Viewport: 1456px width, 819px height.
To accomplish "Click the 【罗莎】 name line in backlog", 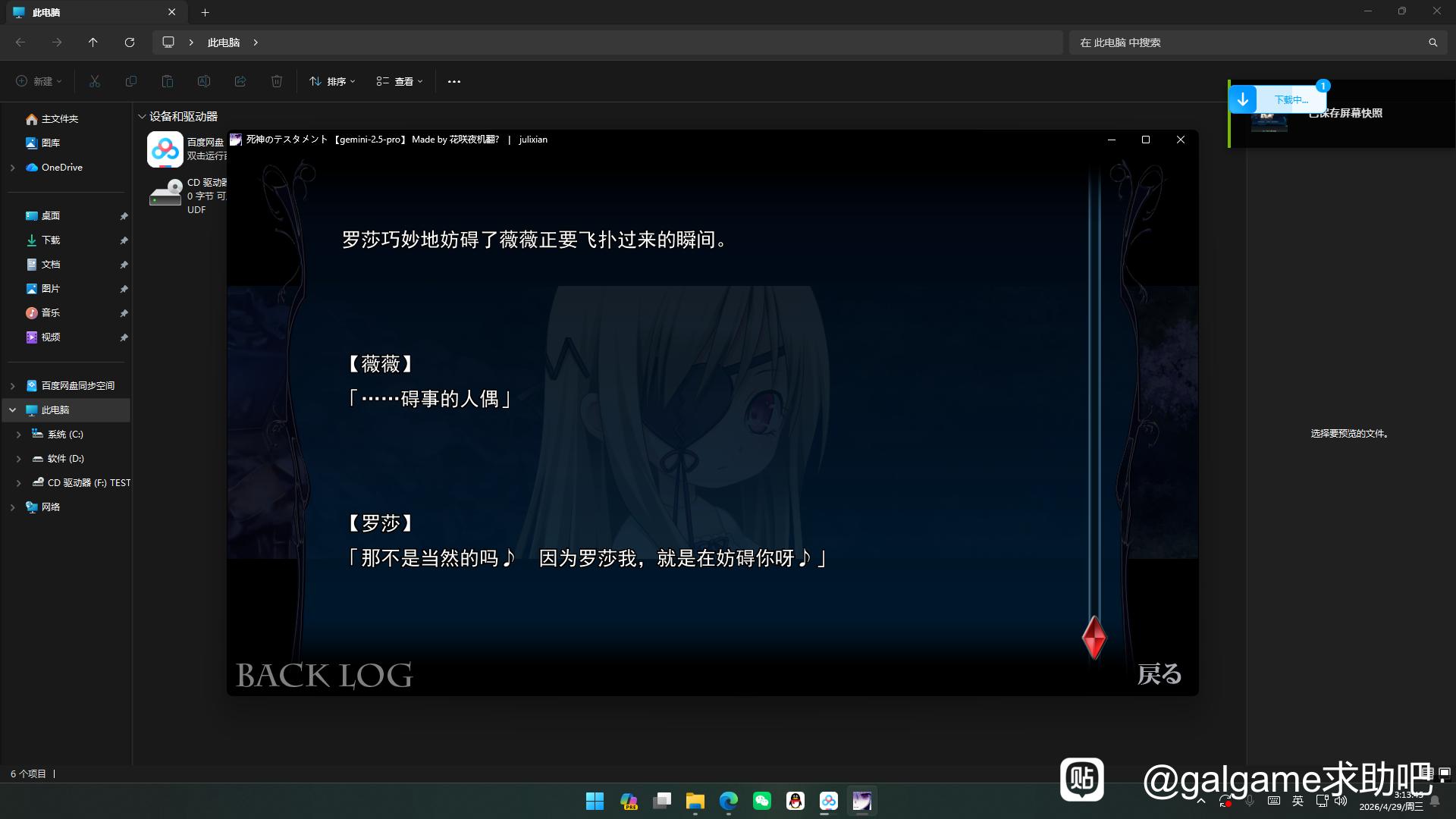I will tap(380, 523).
